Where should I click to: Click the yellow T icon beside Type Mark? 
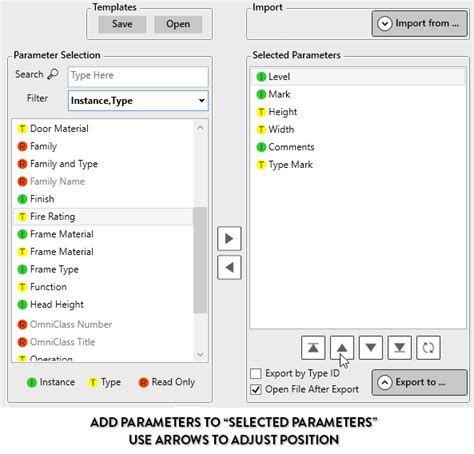pos(261,165)
